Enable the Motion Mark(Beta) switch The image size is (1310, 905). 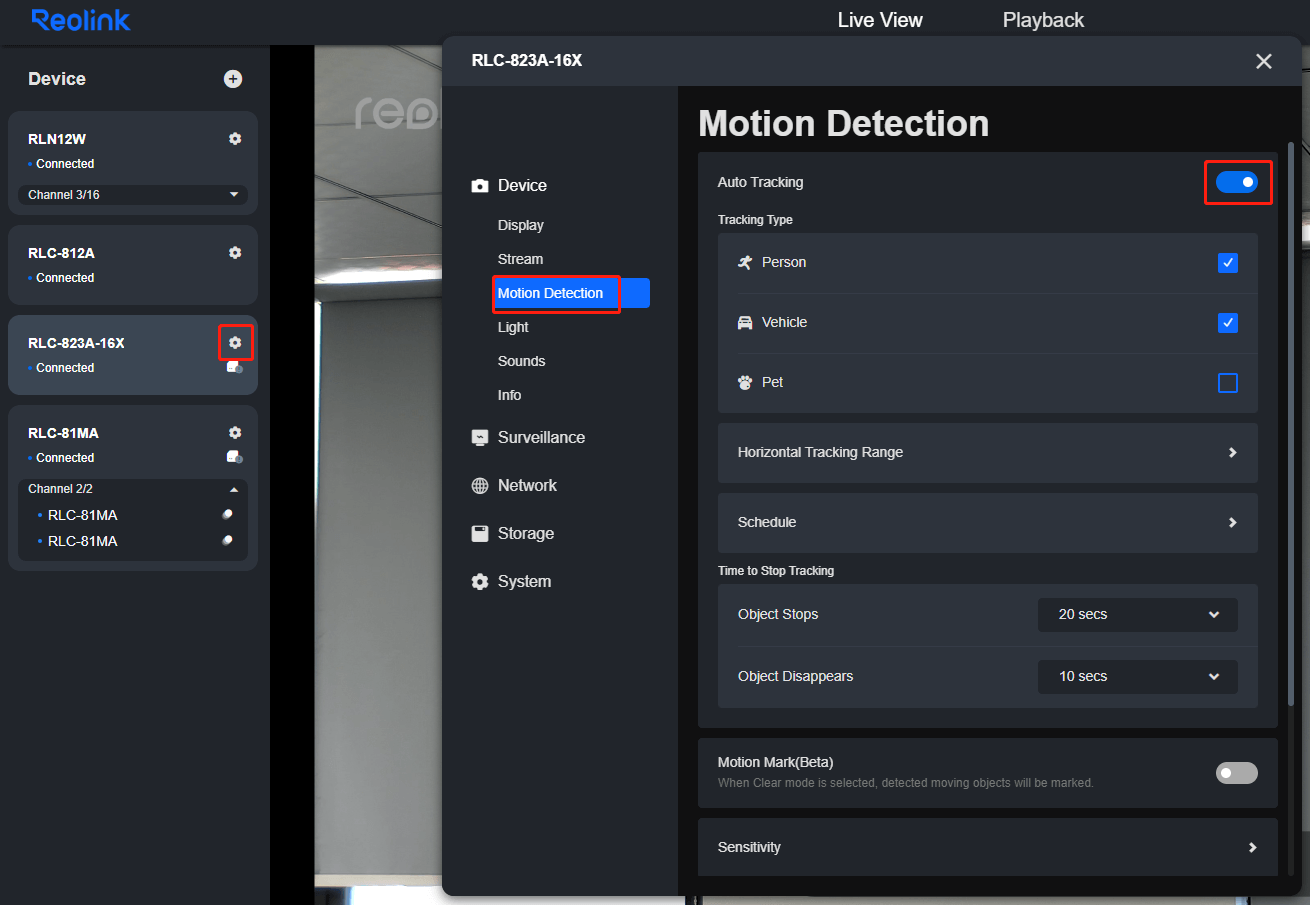1237,772
